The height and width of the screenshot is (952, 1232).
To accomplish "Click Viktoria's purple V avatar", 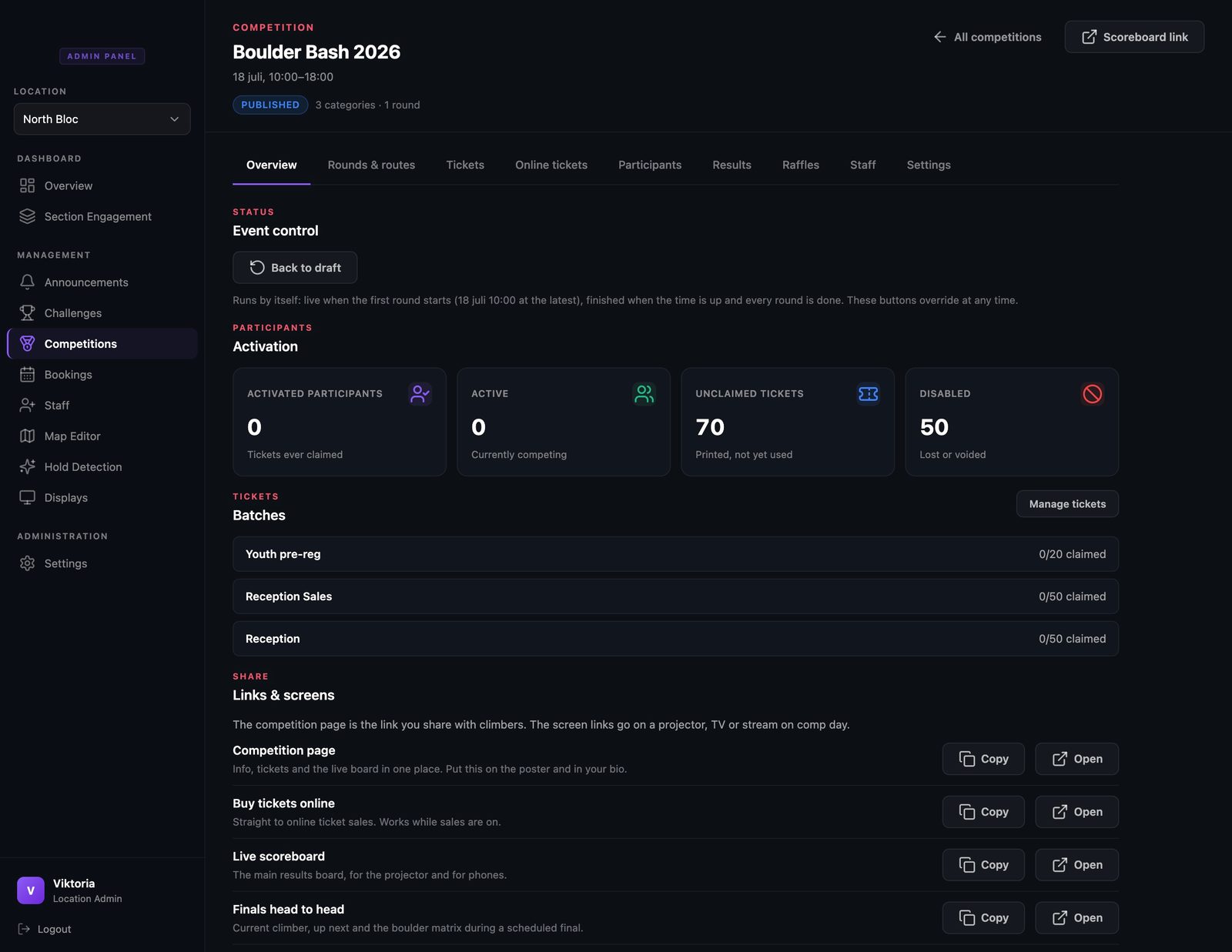I will click(31, 890).
